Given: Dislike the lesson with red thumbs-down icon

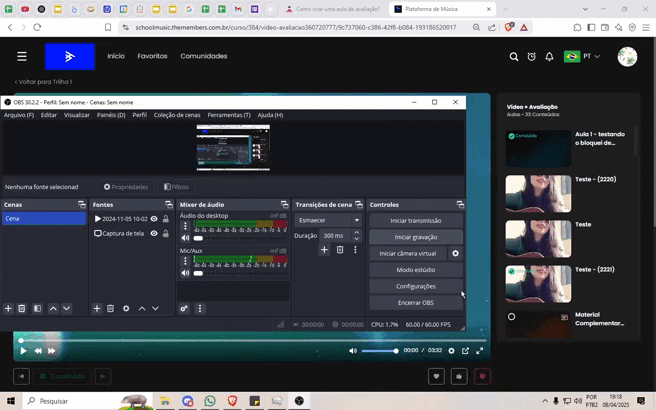Looking at the screenshot, I should click(x=482, y=376).
